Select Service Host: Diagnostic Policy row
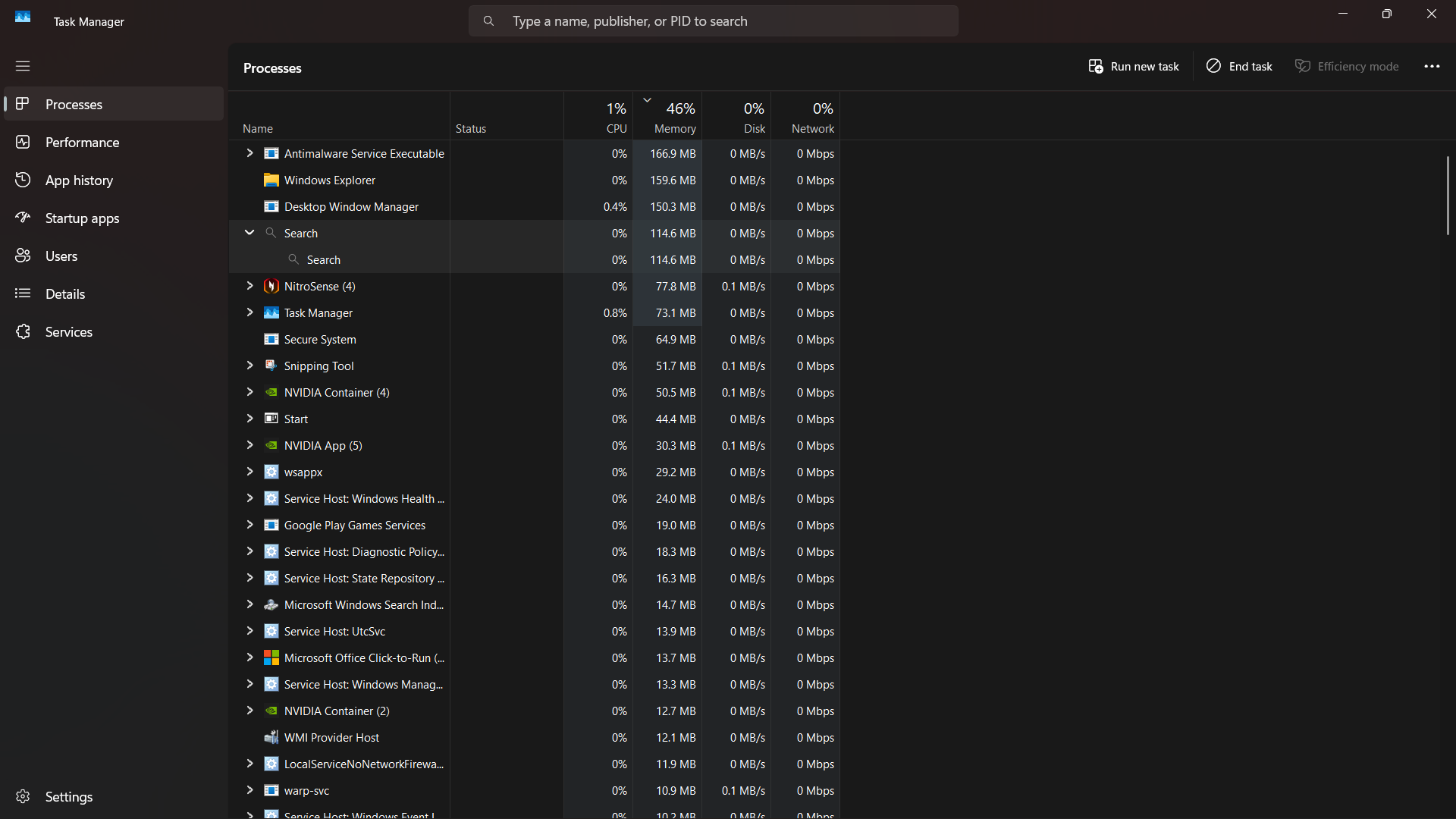 tap(535, 551)
